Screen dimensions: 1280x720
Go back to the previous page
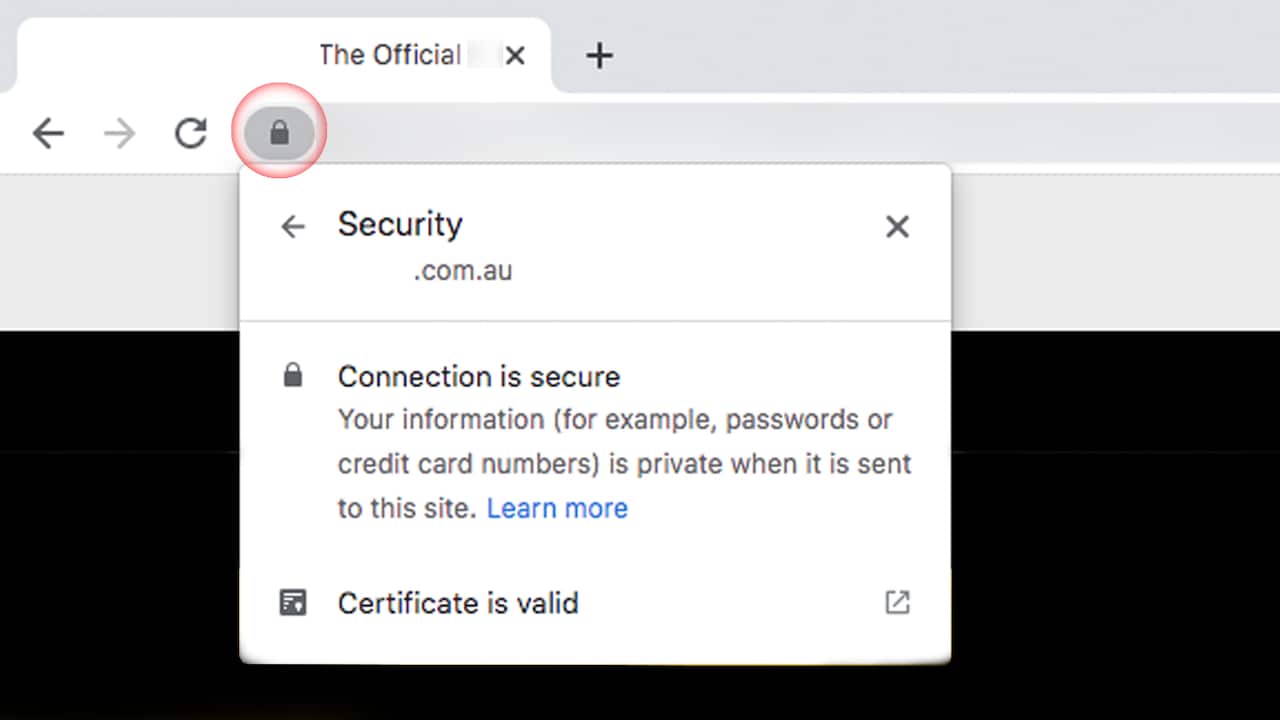(48, 132)
